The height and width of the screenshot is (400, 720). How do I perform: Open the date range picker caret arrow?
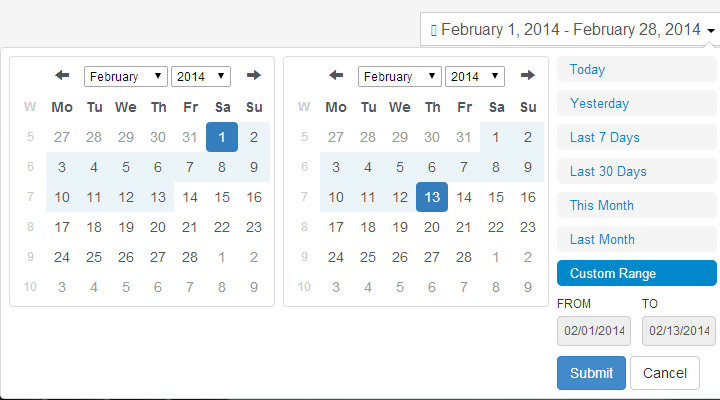coord(711,31)
